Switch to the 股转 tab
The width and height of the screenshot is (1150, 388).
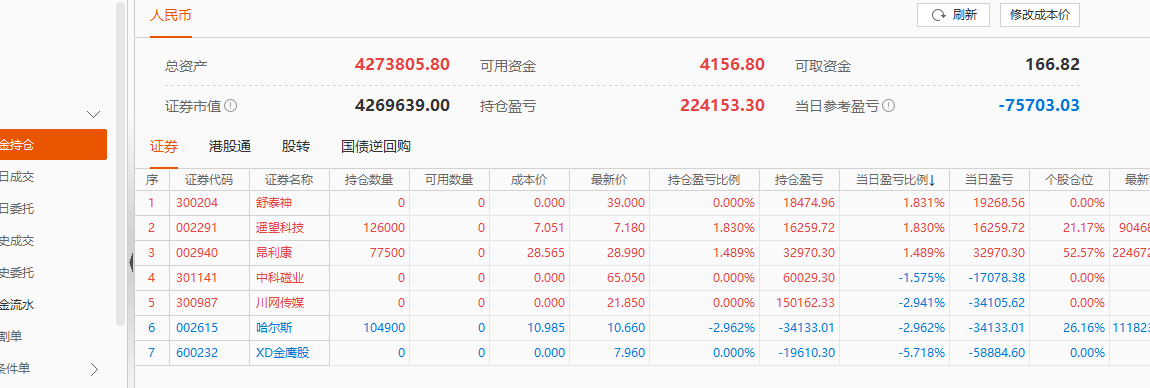[x=296, y=146]
